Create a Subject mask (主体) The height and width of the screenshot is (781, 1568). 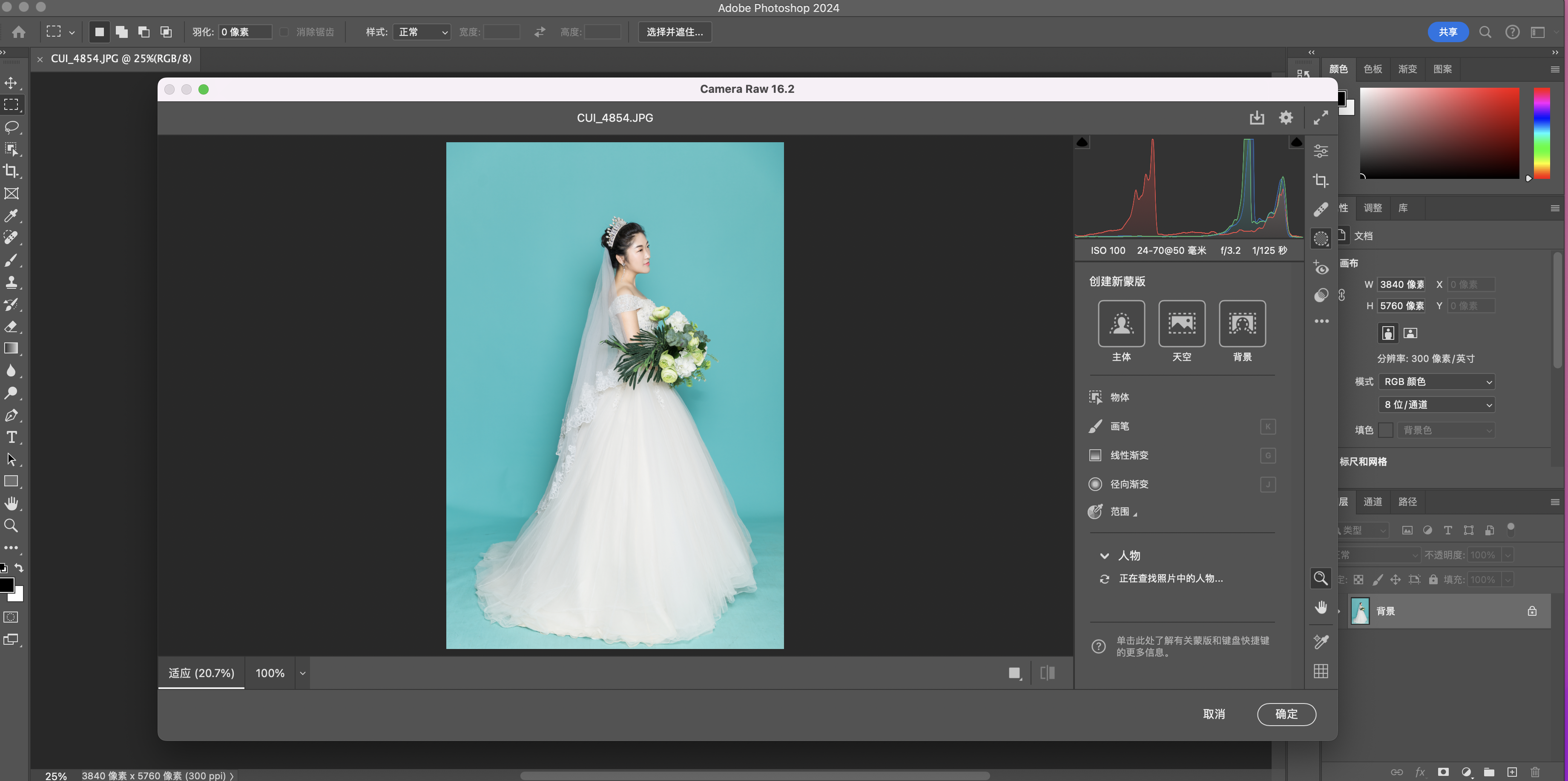click(x=1121, y=324)
